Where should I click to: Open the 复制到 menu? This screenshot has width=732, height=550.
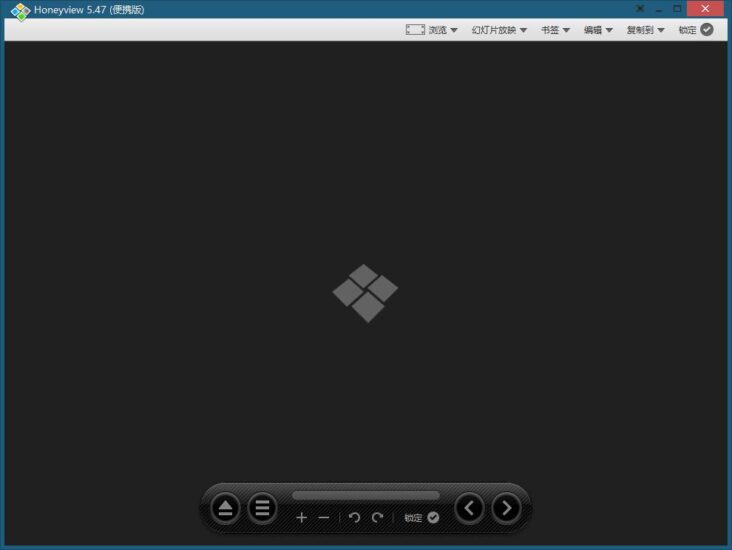coord(645,30)
